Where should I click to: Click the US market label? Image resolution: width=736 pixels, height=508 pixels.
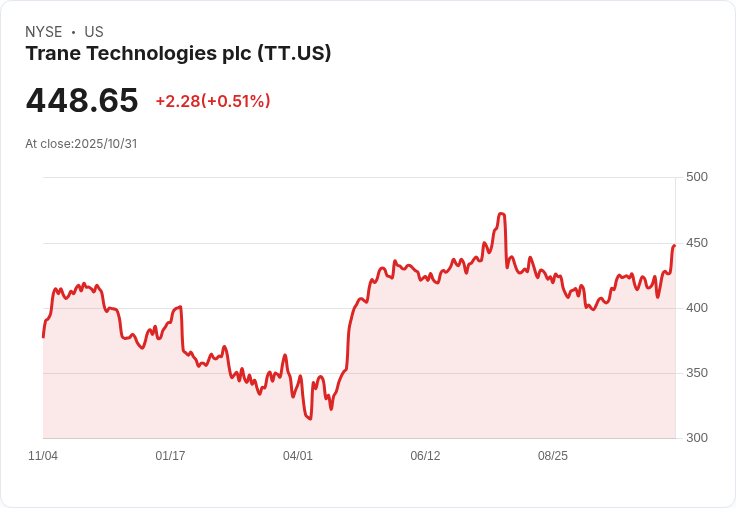click(x=94, y=32)
